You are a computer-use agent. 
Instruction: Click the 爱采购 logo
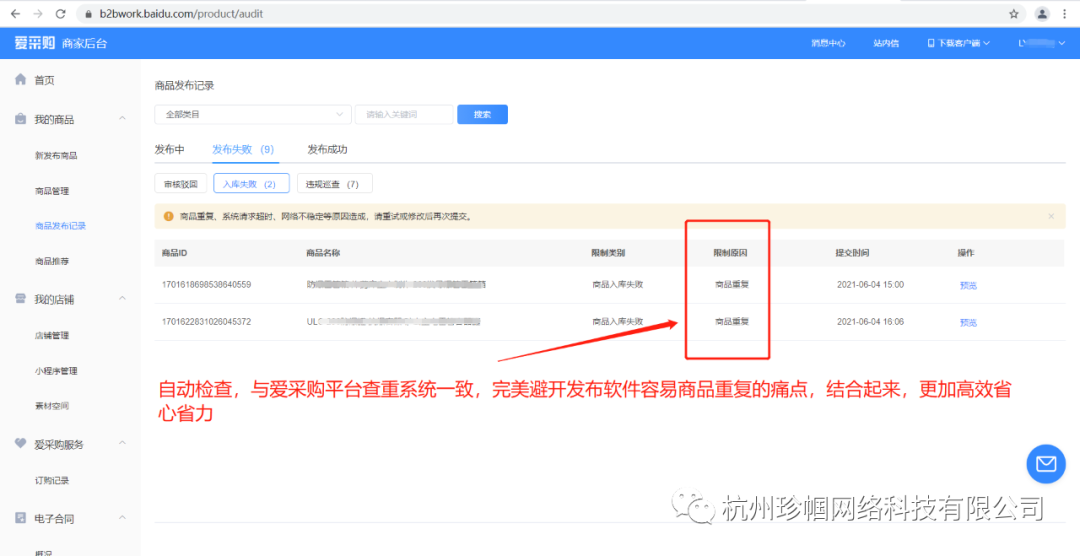[x=34, y=43]
